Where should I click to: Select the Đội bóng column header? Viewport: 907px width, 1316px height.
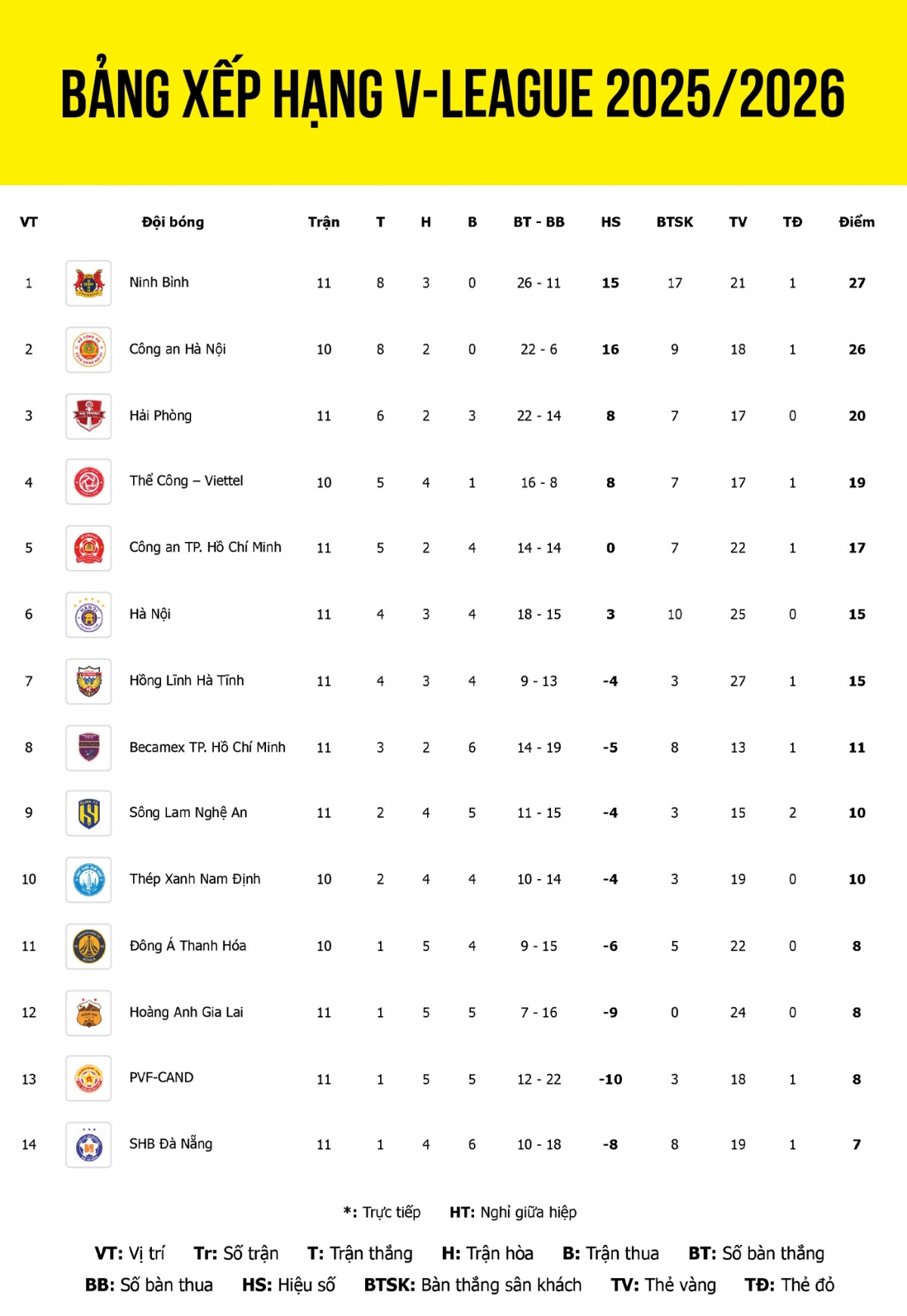[173, 222]
